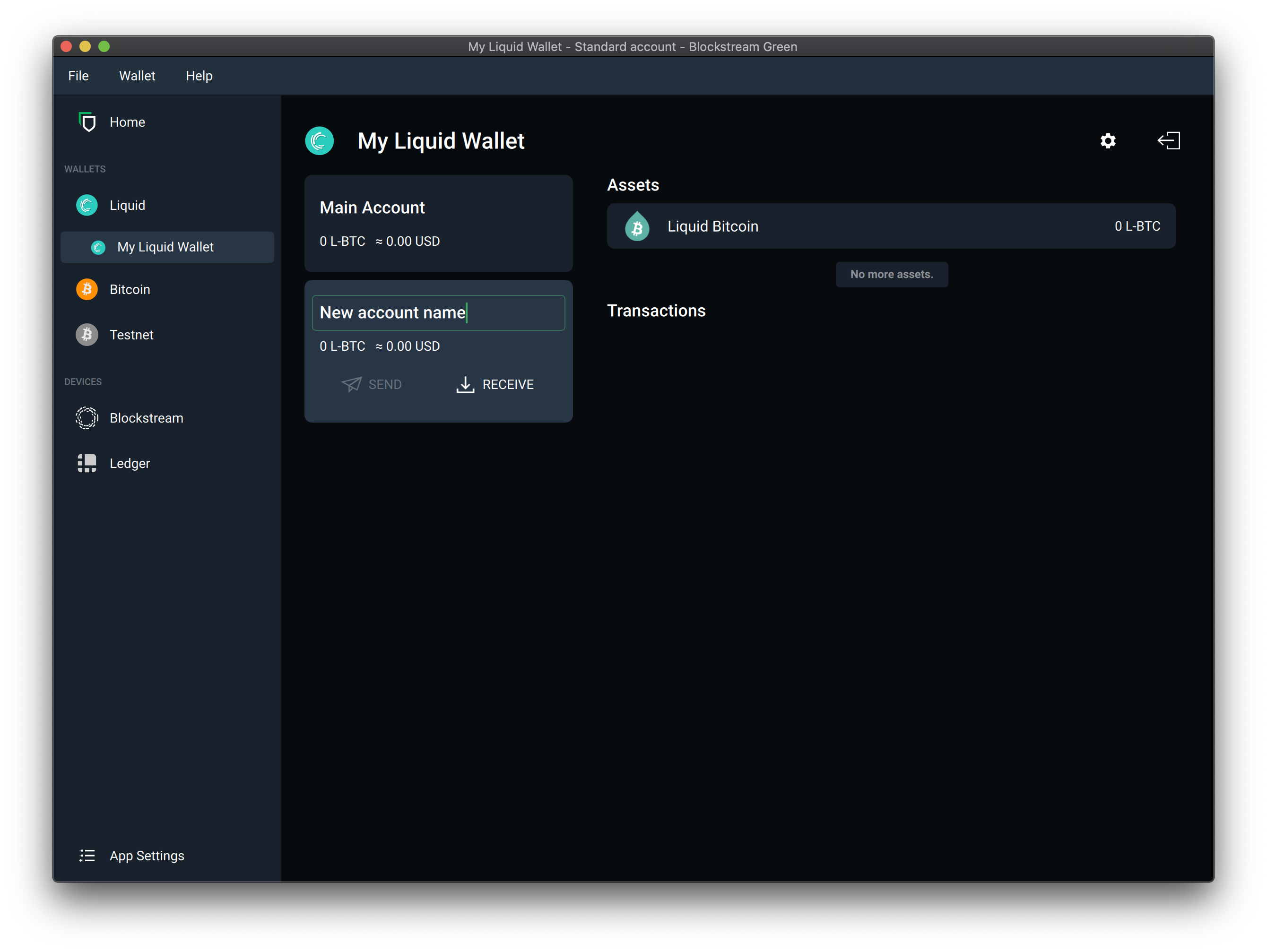Image resolution: width=1267 pixels, height=952 pixels.
Task: Click the No more assets label
Action: (892, 274)
